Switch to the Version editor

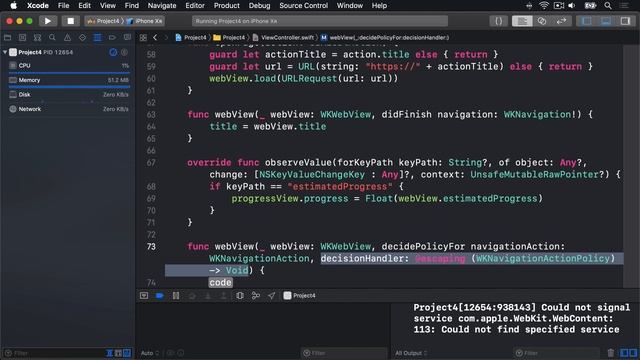[561, 21]
